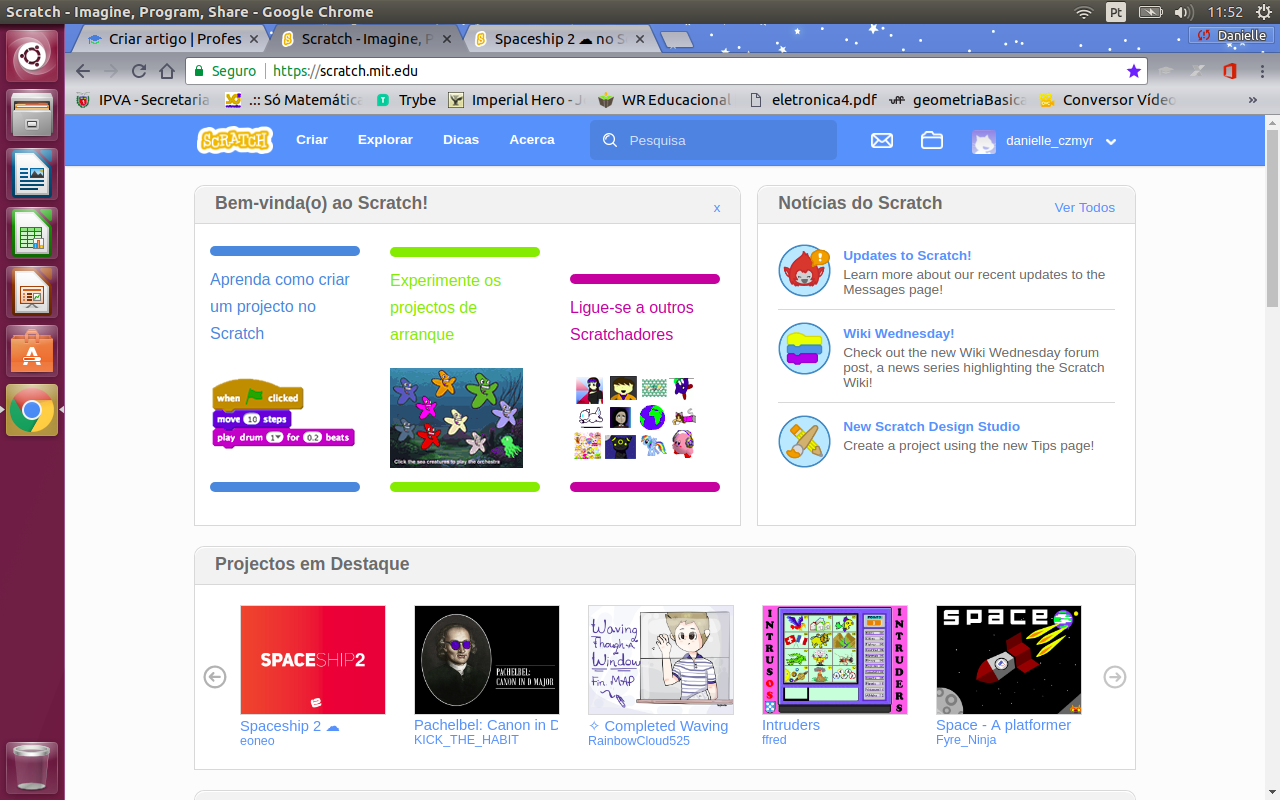Open Ver Todos news link
The height and width of the screenshot is (800, 1280).
click(x=1085, y=208)
